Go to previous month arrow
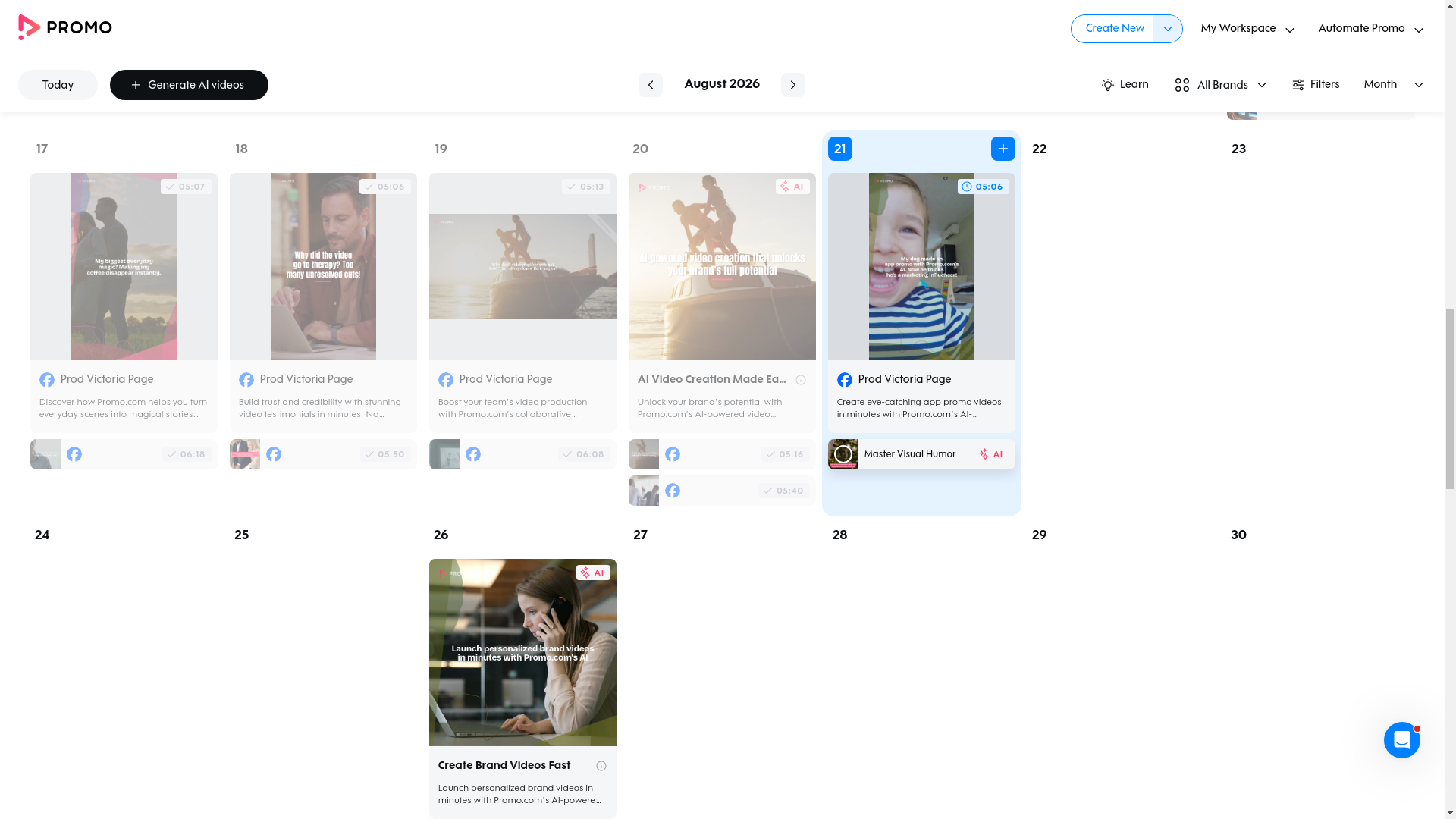The width and height of the screenshot is (1456, 819). click(650, 85)
